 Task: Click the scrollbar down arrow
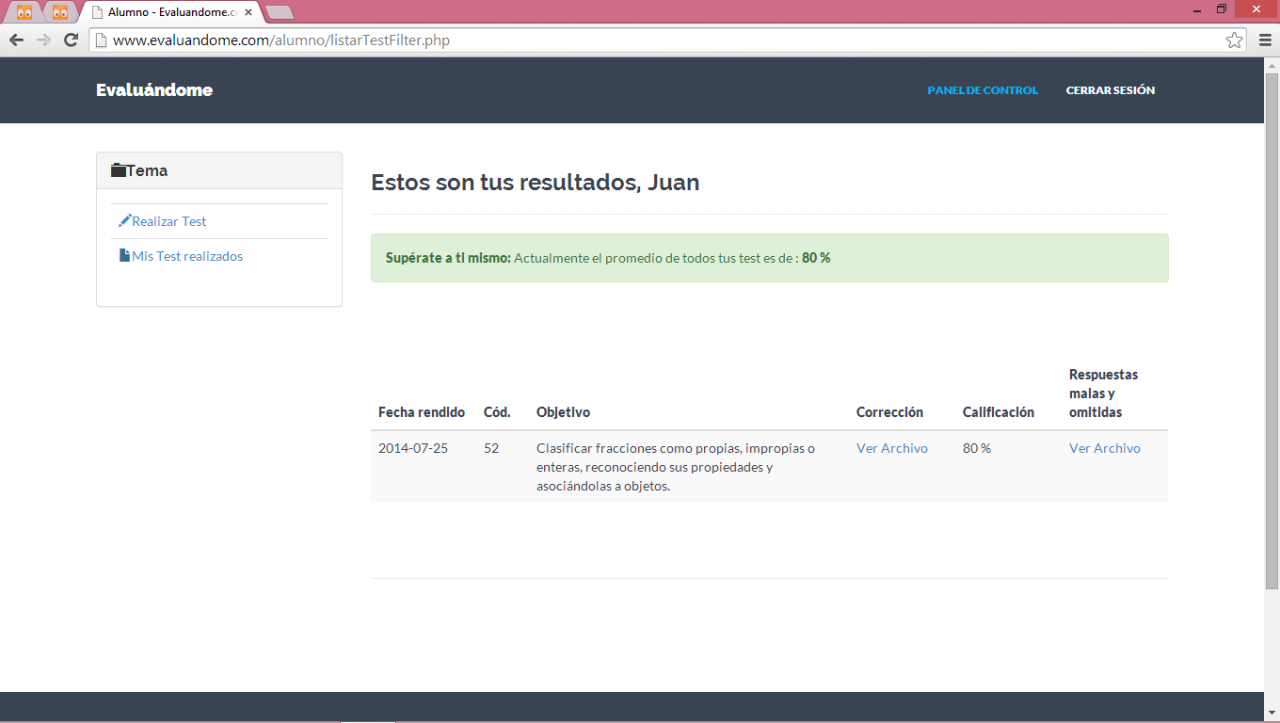point(1271,714)
